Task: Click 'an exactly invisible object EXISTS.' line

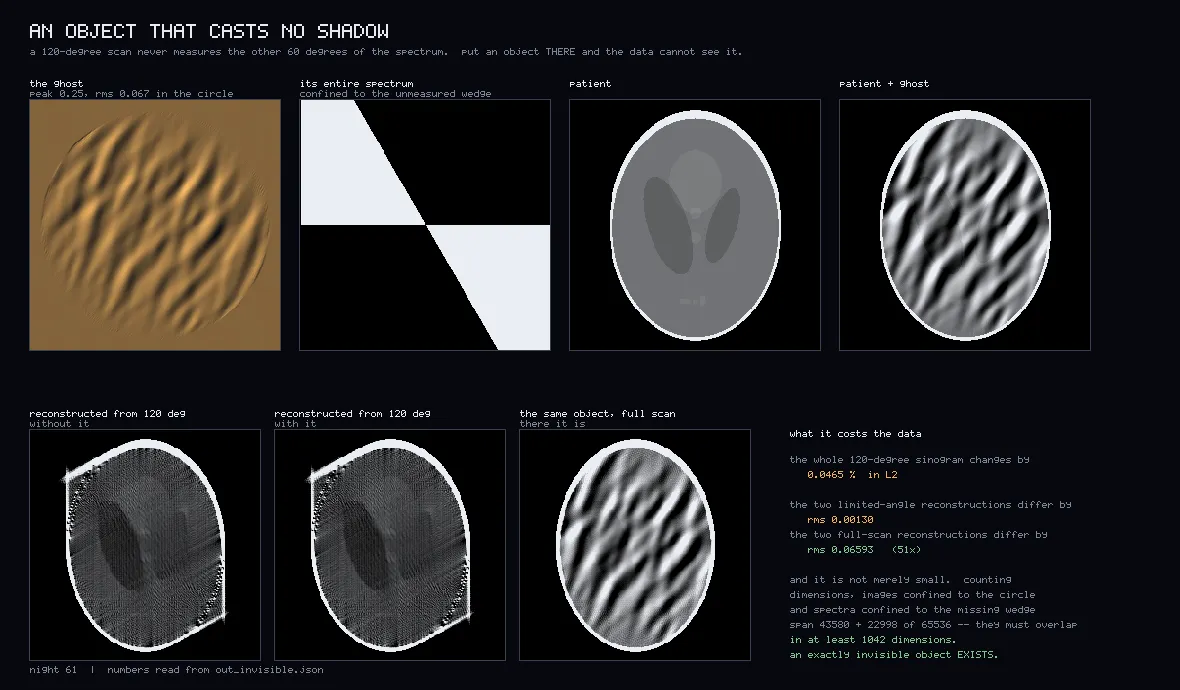Action: coord(895,655)
